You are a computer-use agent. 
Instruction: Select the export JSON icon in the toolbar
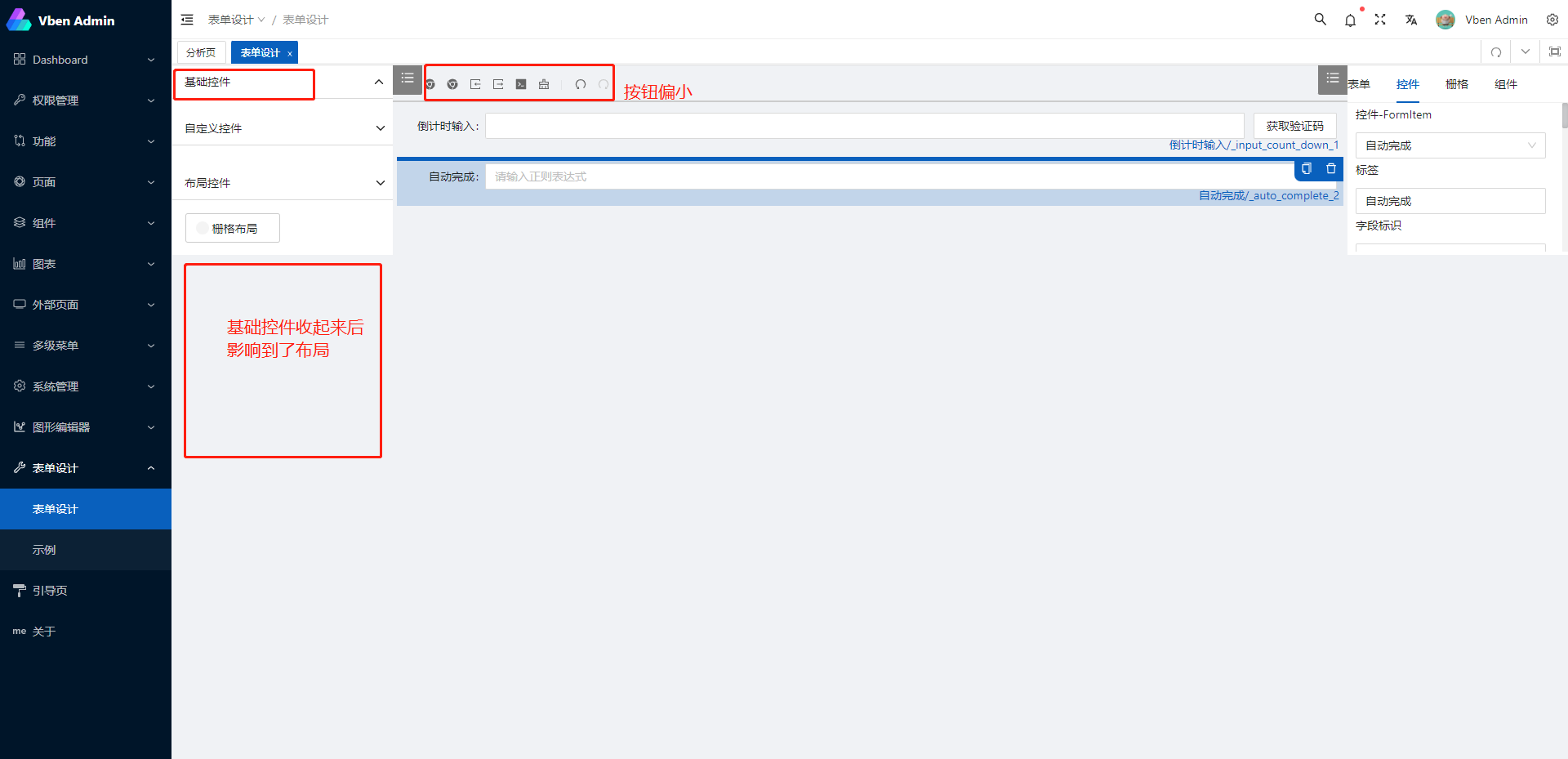coord(498,84)
